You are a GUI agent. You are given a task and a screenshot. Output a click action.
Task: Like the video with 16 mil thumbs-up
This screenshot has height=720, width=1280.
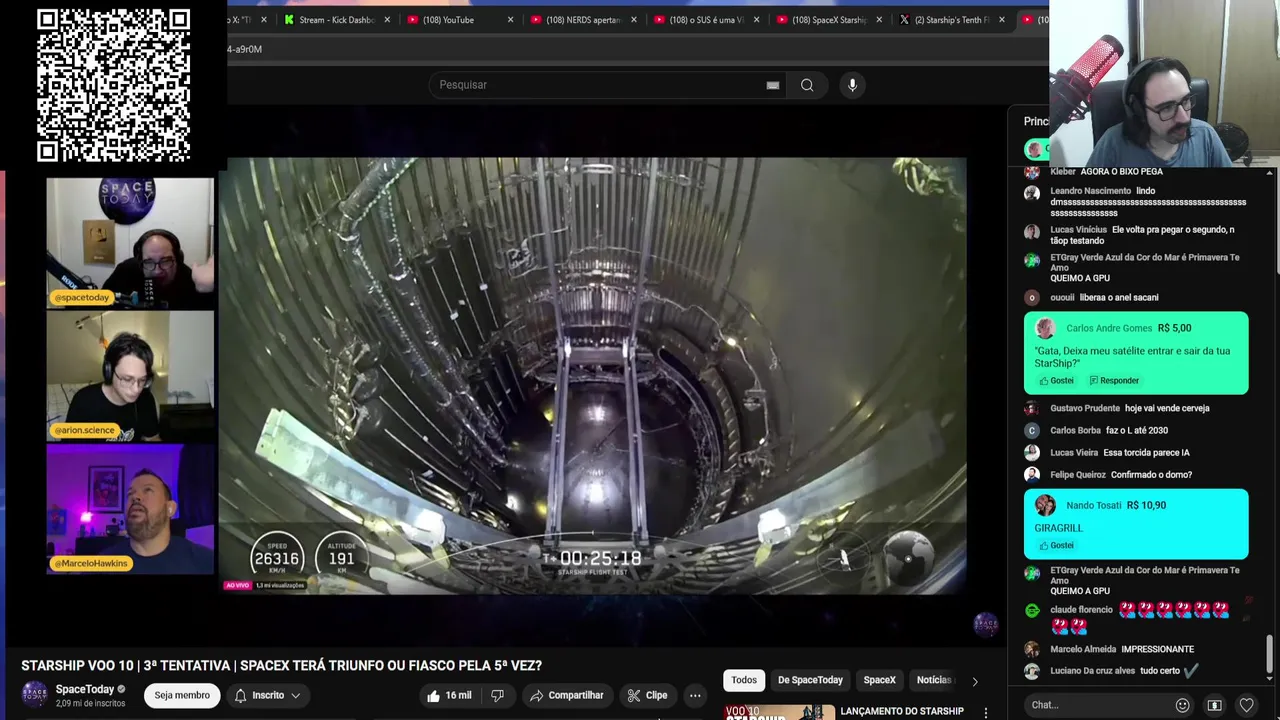coord(449,695)
